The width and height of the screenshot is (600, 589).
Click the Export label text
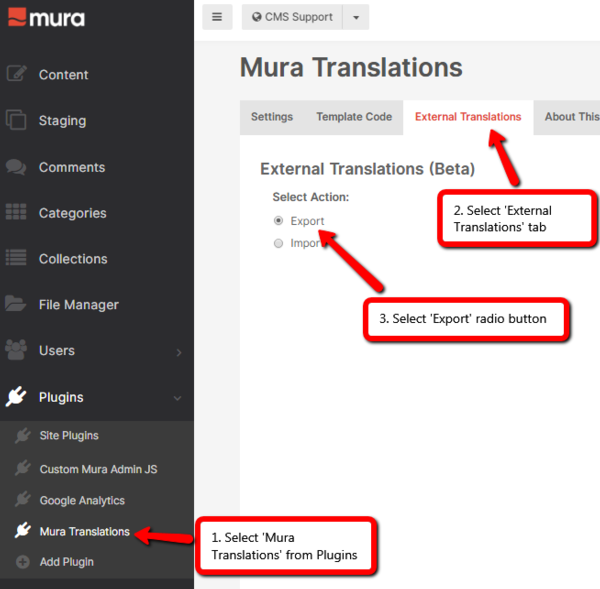(307, 221)
